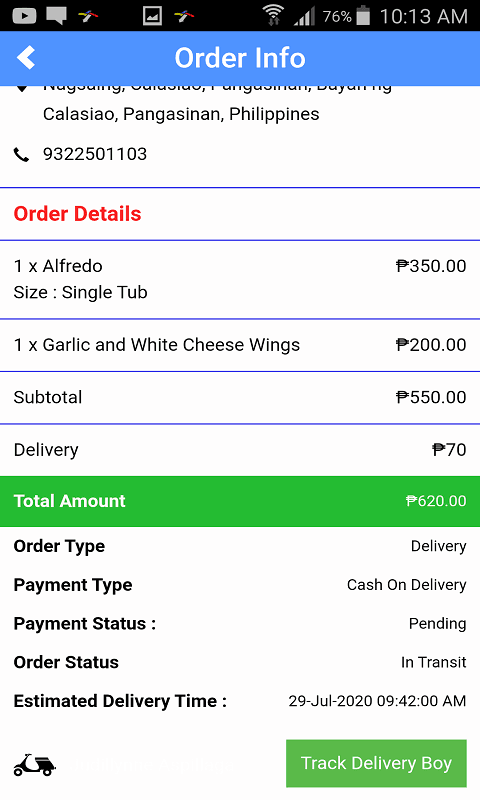Tap the green Total Amount bar

point(240,501)
